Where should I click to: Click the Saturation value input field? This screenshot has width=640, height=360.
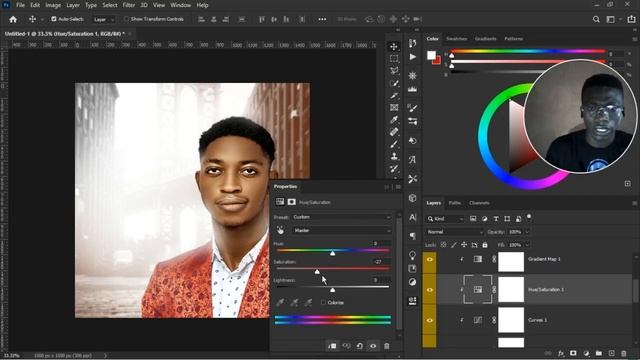(380, 262)
